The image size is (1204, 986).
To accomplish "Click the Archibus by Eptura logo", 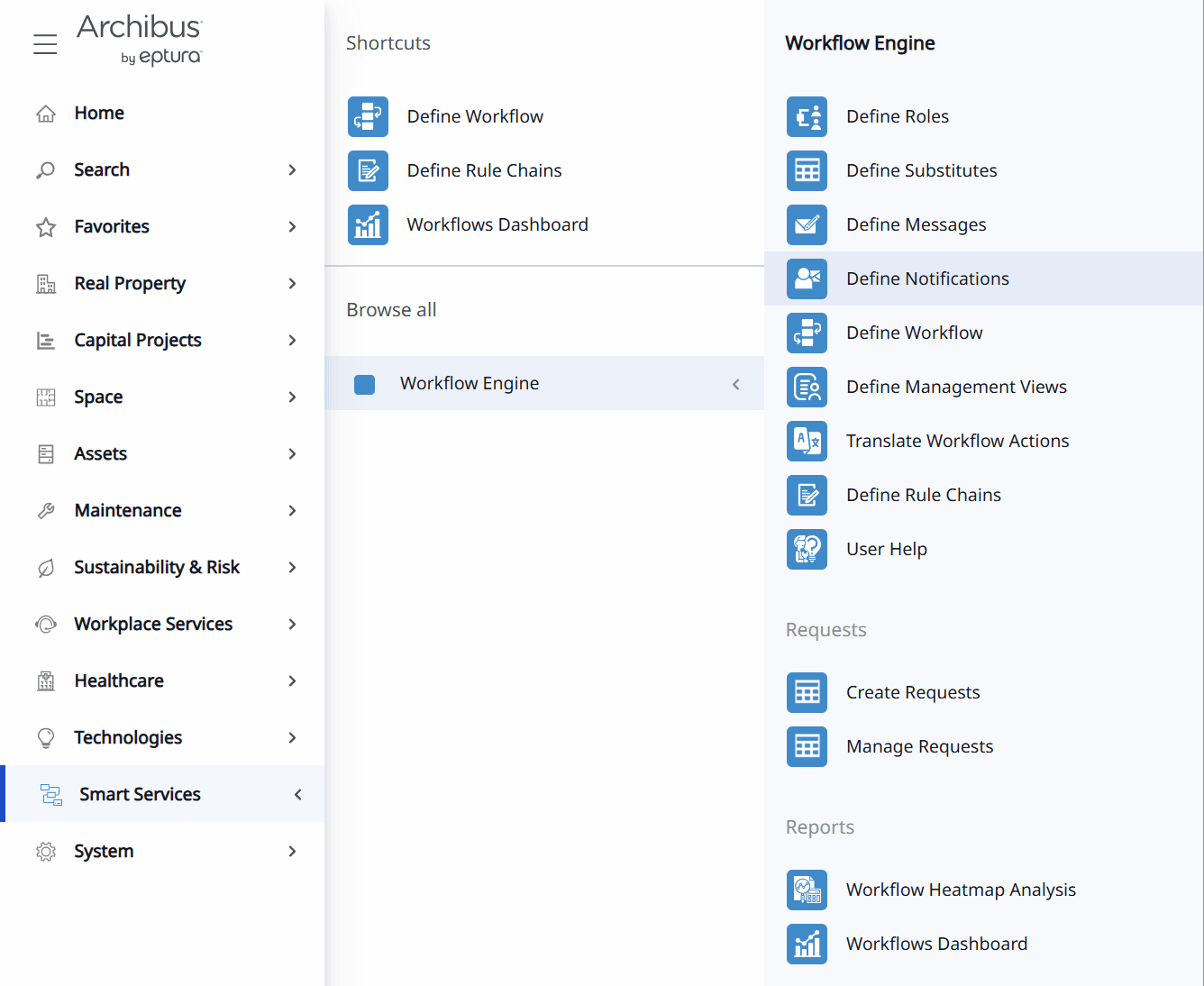I will 140,40.
